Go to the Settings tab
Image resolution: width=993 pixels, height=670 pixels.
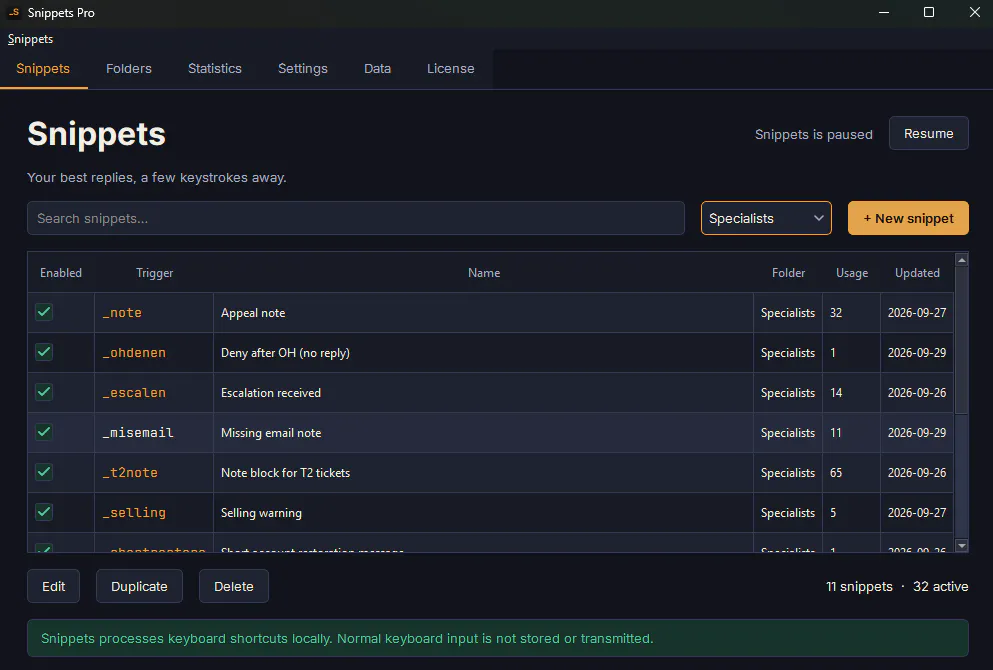303,68
